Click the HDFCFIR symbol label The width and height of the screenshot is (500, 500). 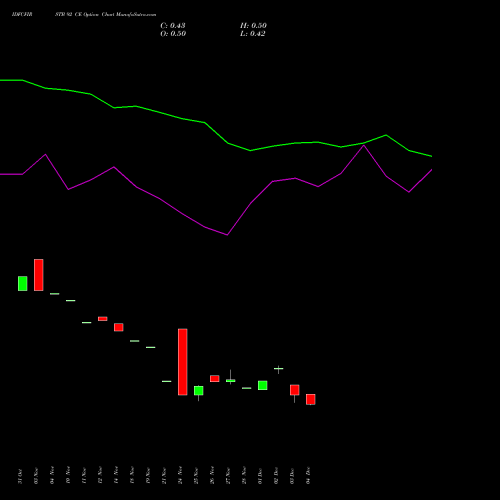[x=22, y=15]
